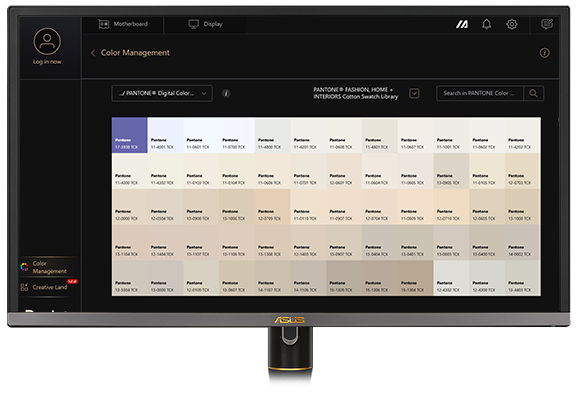Select the Pantone 11-0607 TCX swatch
Image resolution: width=578 pixels, height=400 pixels.
tap(415, 135)
